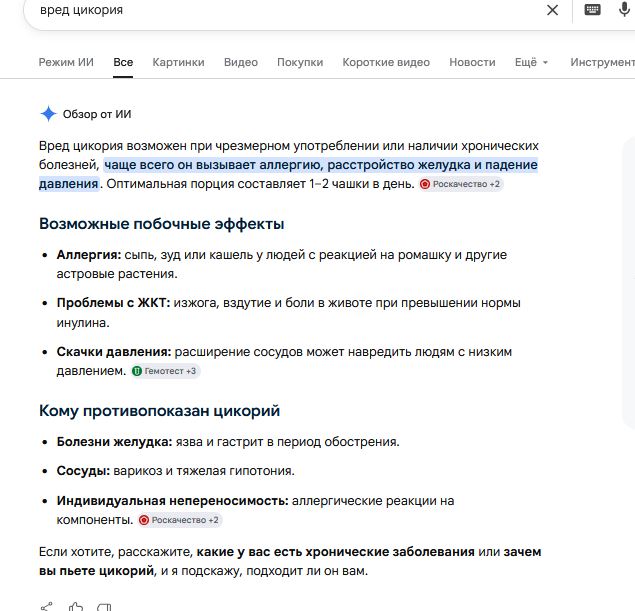
Task: Share the AI overview via the share icon
Action: [47, 607]
